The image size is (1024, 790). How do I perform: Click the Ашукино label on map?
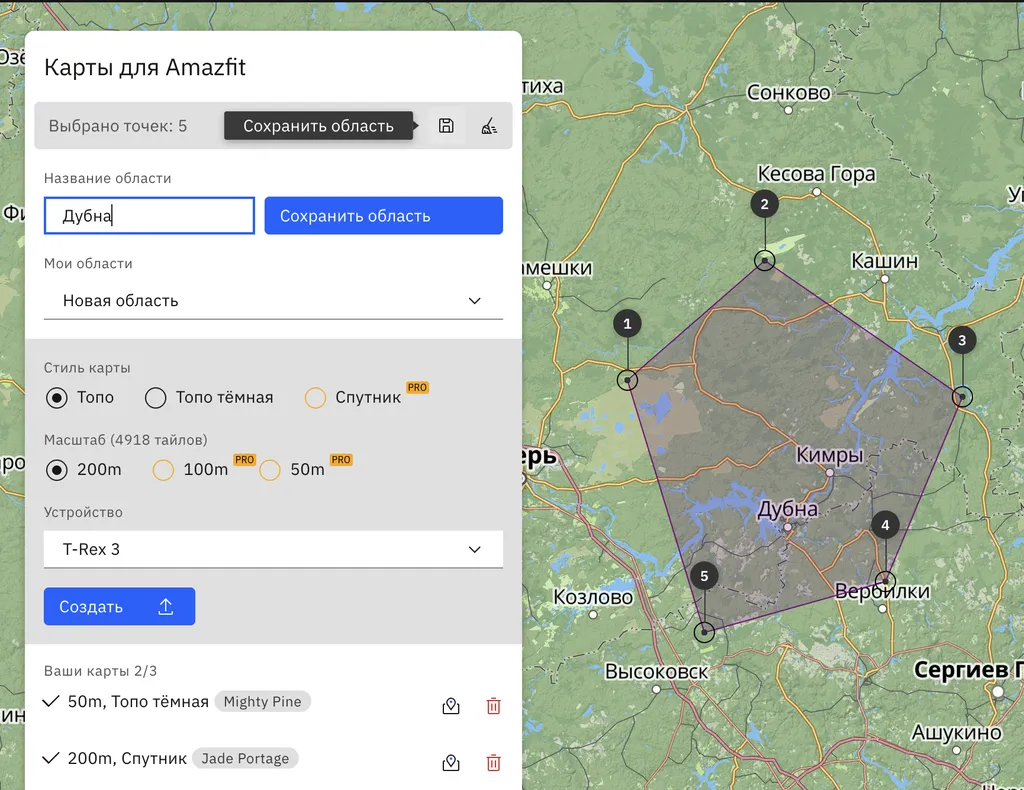(956, 733)
